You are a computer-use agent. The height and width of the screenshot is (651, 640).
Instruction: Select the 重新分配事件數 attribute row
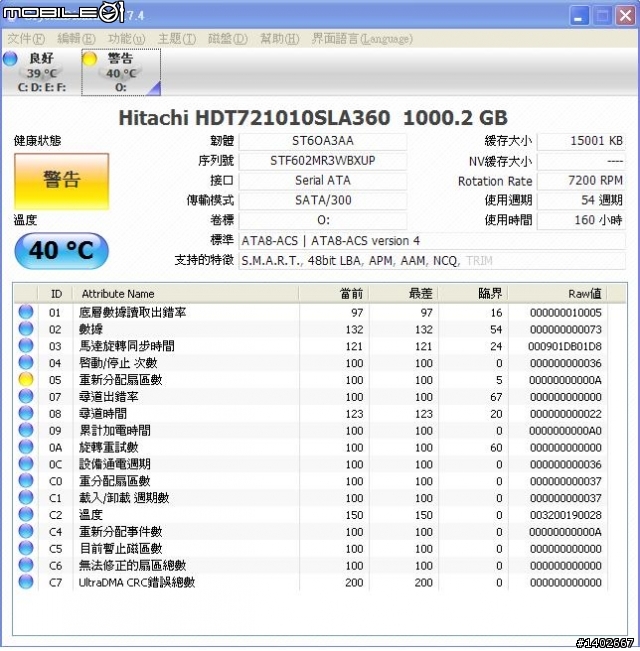point(310,532)
